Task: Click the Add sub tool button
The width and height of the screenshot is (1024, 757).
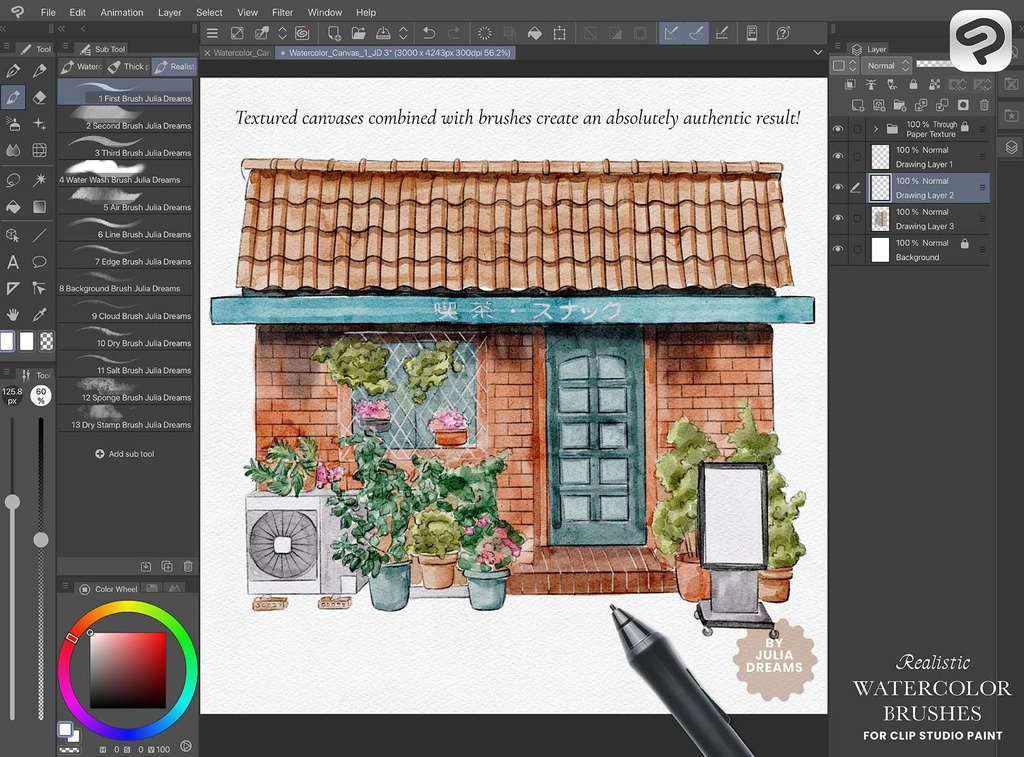Action: (125, 453)
